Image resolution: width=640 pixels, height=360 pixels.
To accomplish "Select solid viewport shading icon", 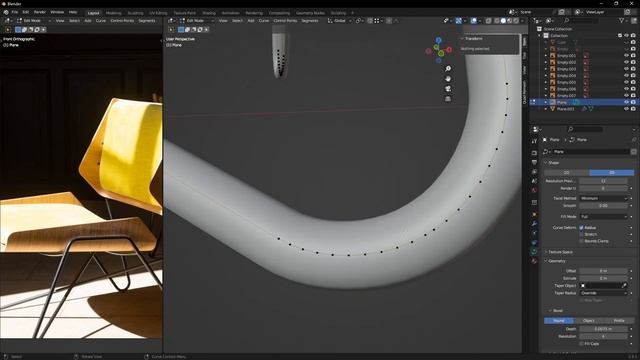I will (x=503, y=20).
